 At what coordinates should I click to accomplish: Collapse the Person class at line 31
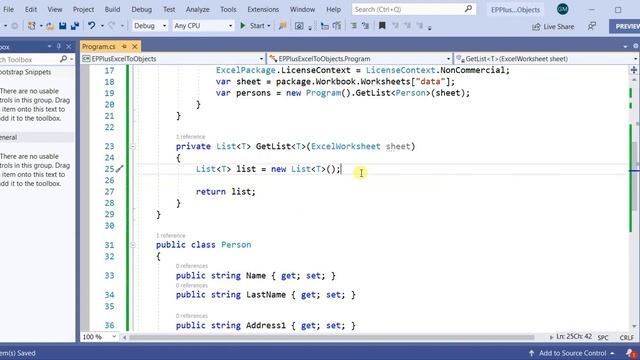pyautogui.click(x=133, y=245)
